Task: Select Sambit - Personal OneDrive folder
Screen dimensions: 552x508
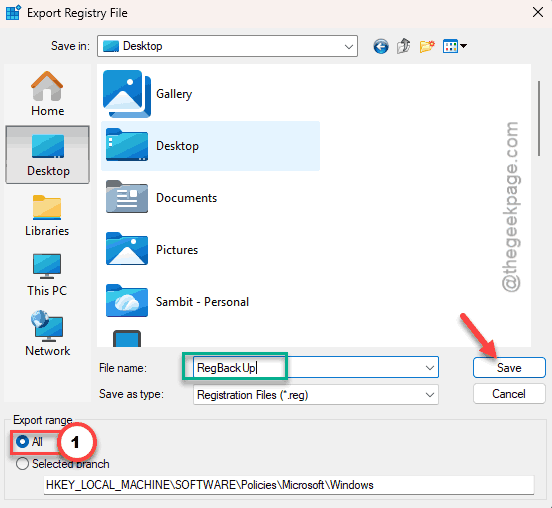Action: 178,301
